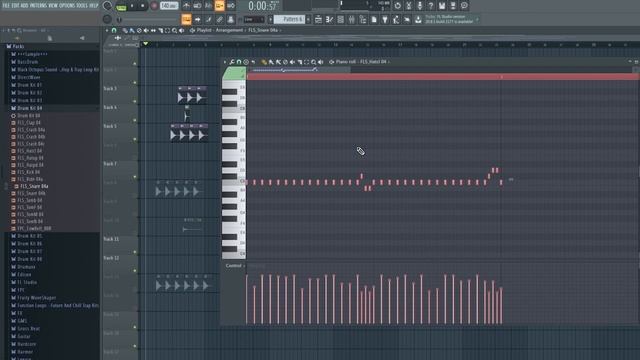This screenshot has width=640, height=360.
Task: Click the FL Studio version available notification
Action: pyautogui.click(x=449, y=19)
